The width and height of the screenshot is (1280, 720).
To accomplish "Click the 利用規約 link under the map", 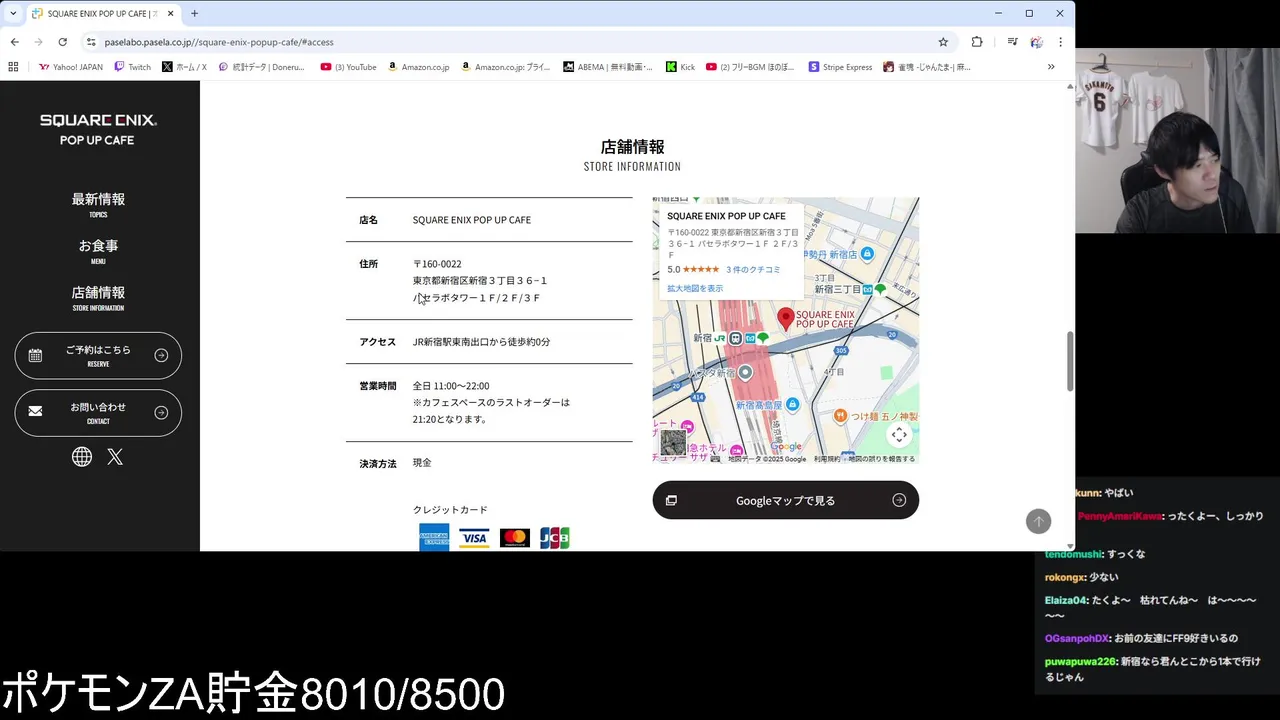I will click(827, 459).
